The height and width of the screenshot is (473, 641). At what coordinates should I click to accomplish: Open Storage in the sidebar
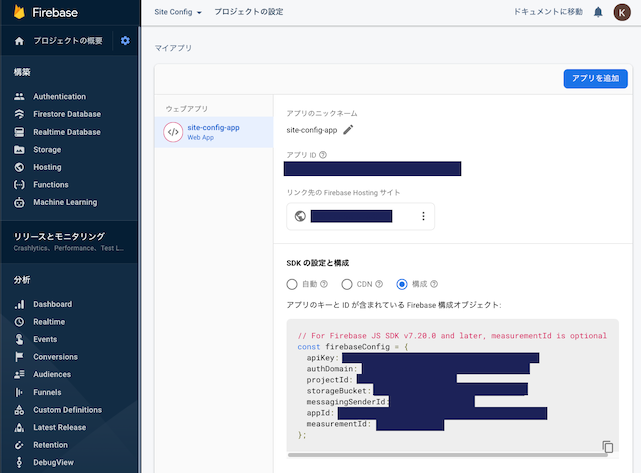[x=47, y=150]
